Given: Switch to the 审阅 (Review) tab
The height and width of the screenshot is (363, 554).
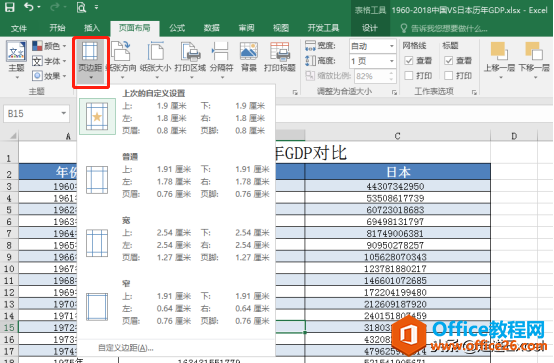Looking at the screenshot, I should 246,28.
